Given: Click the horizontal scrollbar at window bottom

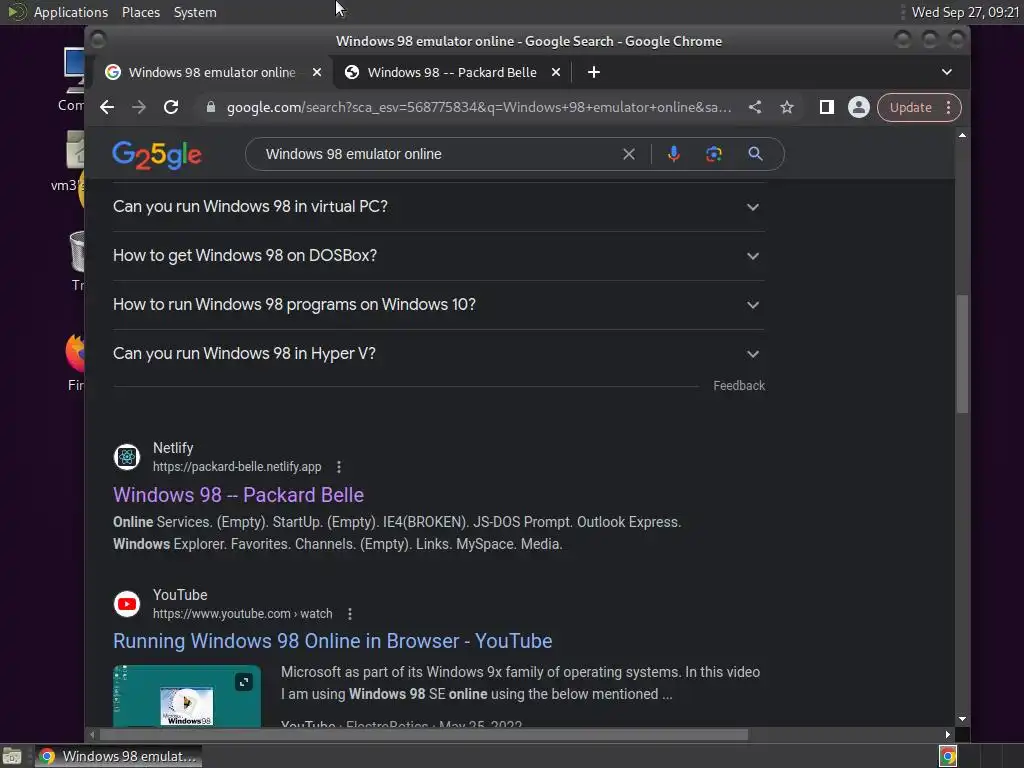Looking at the screenshot, I should pos(423,735).
